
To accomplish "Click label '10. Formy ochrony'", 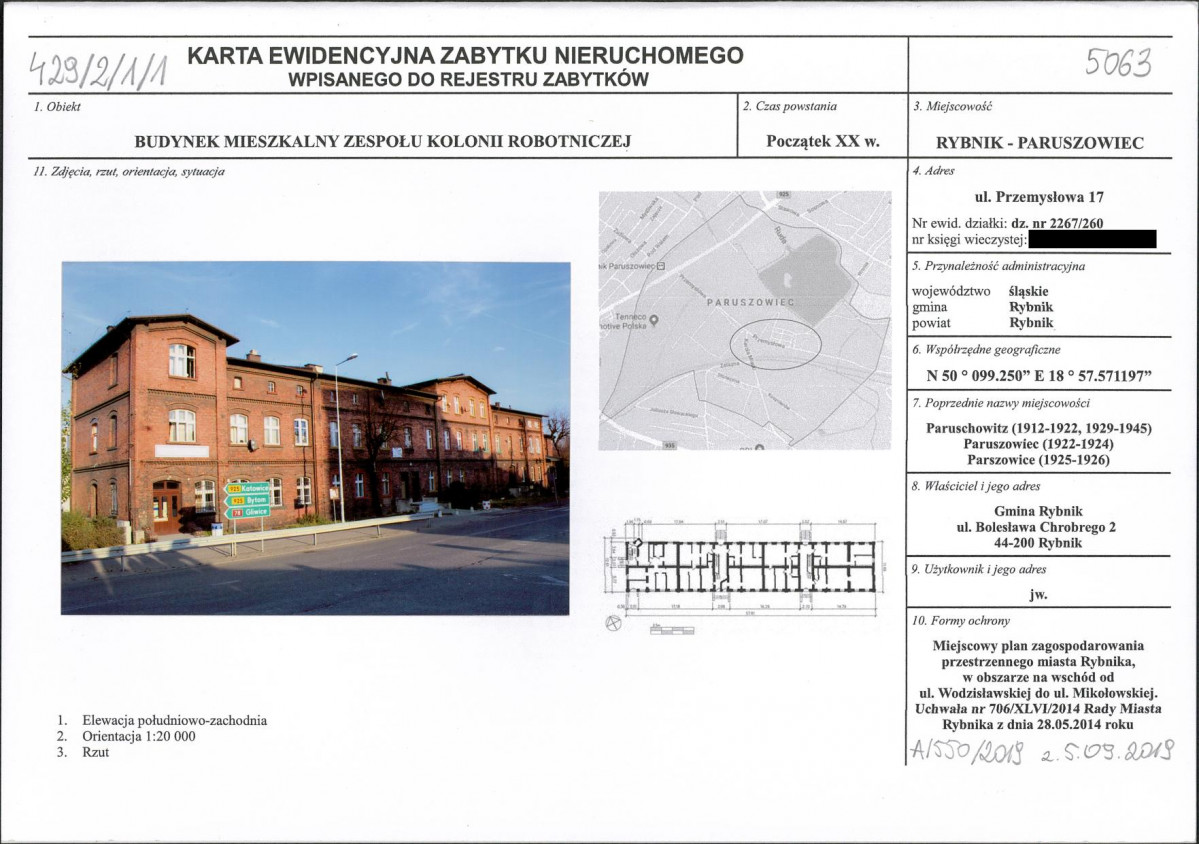I will pos(961,622).
